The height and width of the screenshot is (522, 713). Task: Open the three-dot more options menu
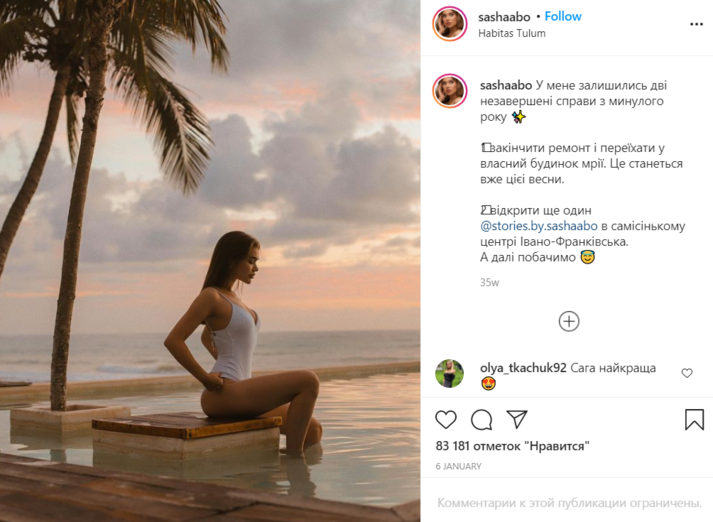pyautogui.click(x=696, y=24)
